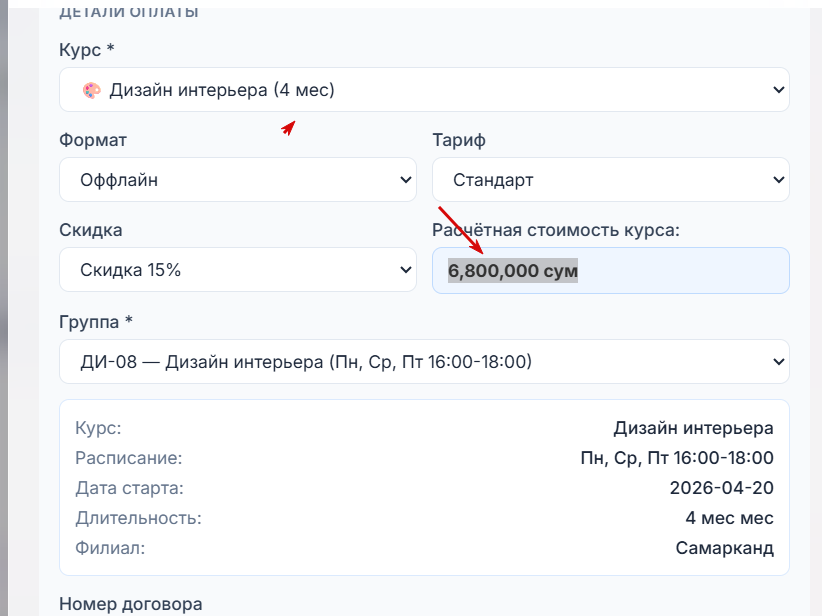The width and height of the screenshot is (822, 616).
Task: Click the calculated price field 6,800,000 сум
Action: (x=610, y=271)
